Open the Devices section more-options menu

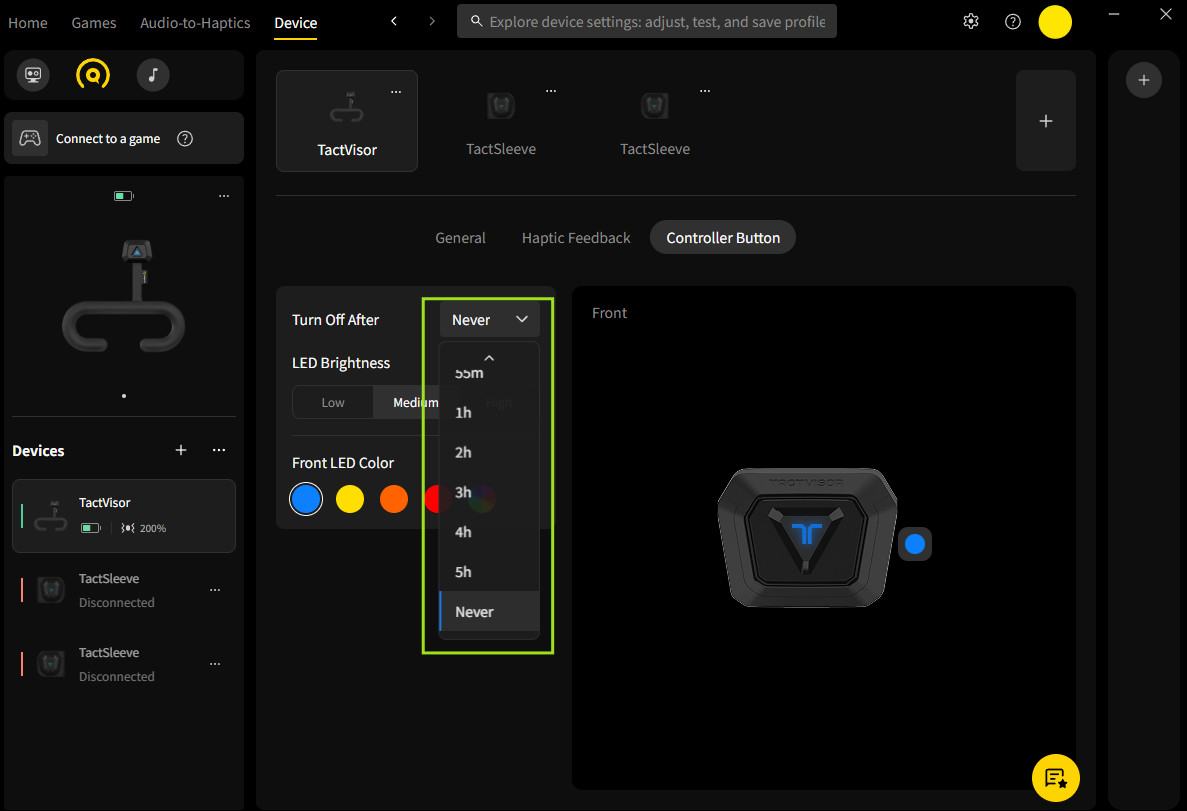[219, 450]
